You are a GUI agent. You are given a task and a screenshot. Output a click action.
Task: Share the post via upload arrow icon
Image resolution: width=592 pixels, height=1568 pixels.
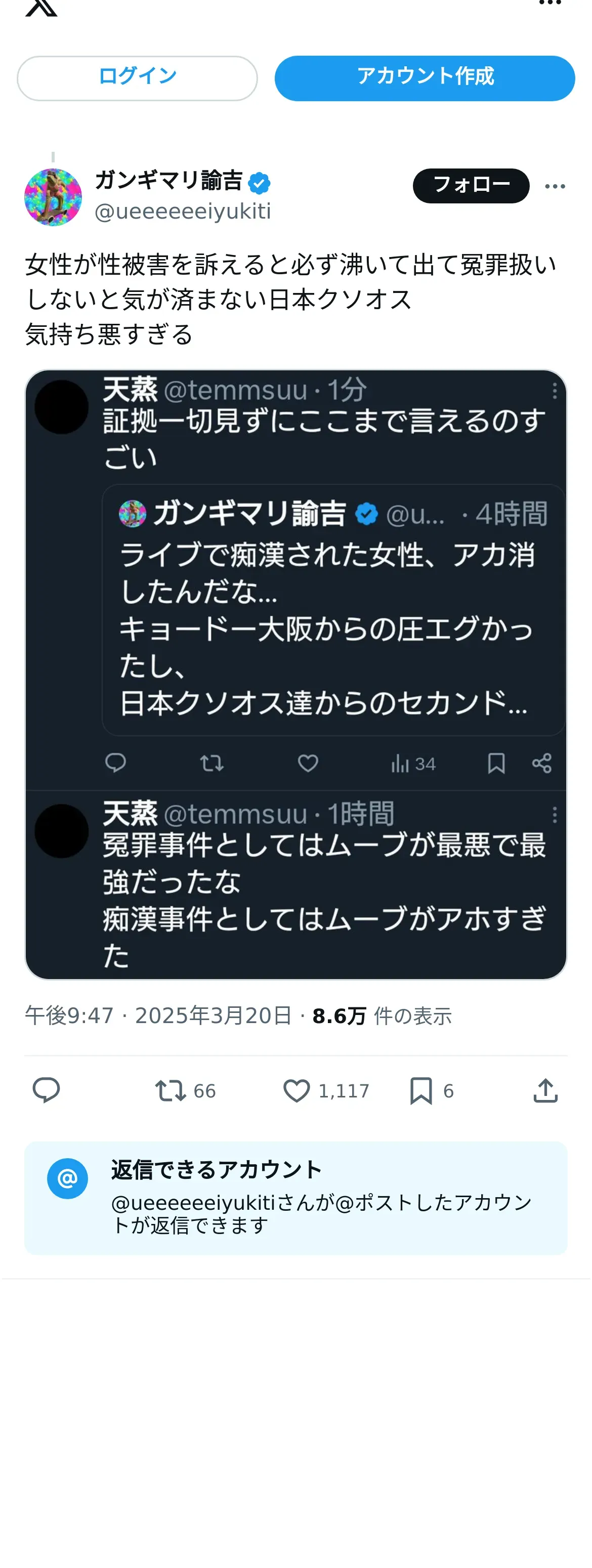tap(545, 1090)
